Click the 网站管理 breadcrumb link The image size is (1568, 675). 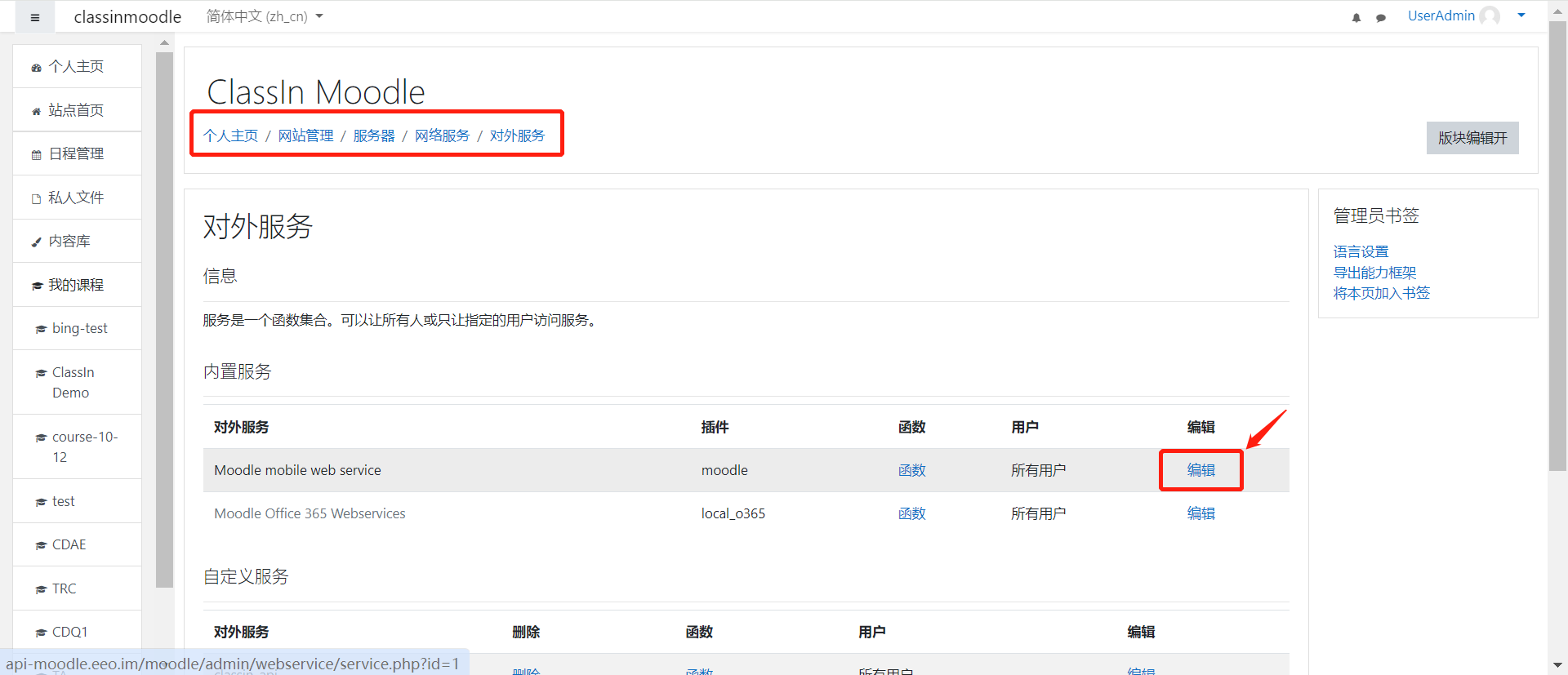305,135
